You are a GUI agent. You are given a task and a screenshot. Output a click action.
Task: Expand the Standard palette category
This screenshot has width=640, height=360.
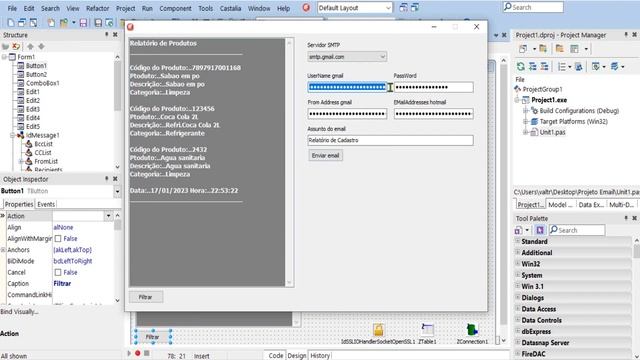[x=518, y=241]
